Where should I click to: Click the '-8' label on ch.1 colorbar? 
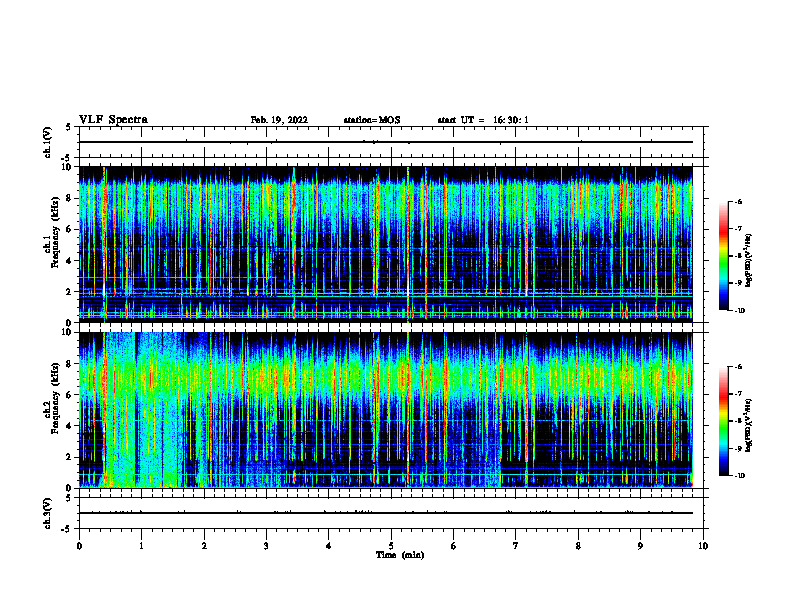[x=738, y=256]
